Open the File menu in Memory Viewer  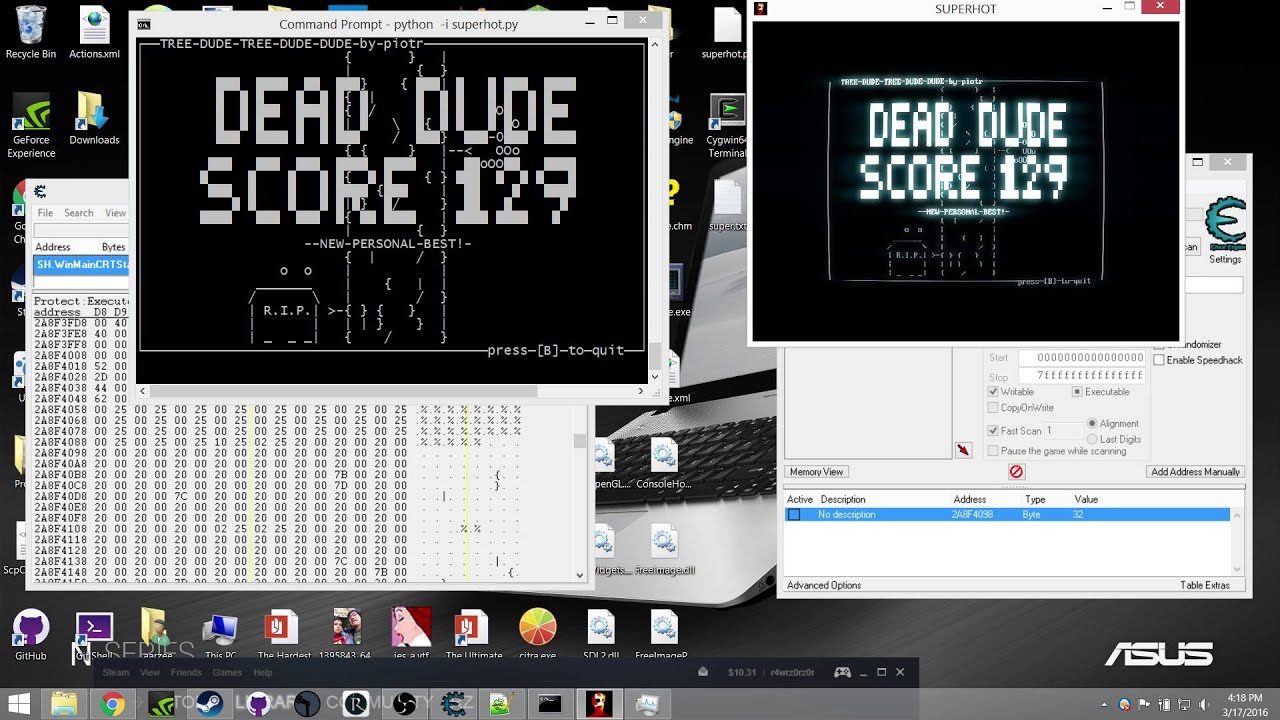(45, 213)
